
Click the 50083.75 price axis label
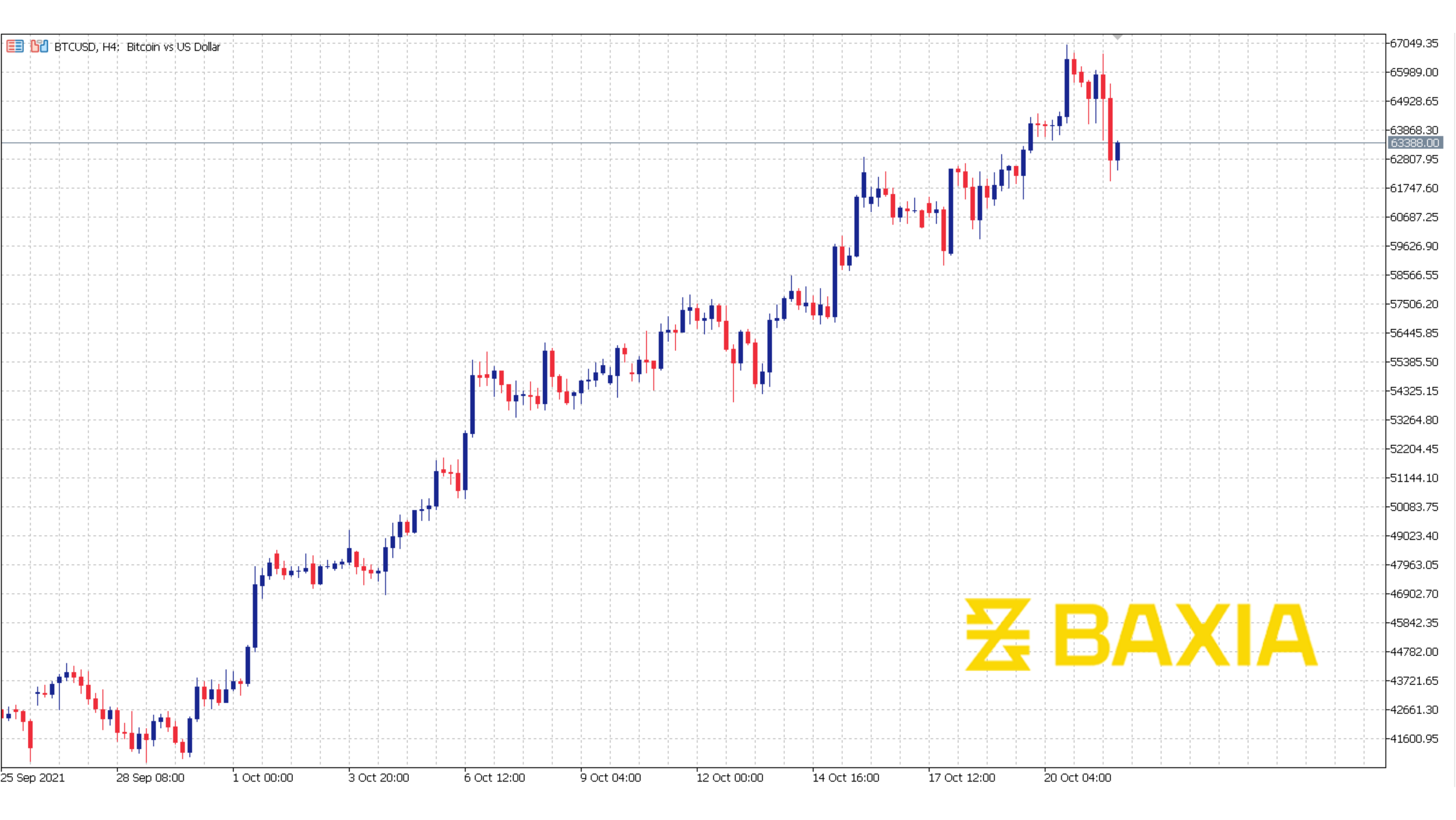[x=1414, y=507]
